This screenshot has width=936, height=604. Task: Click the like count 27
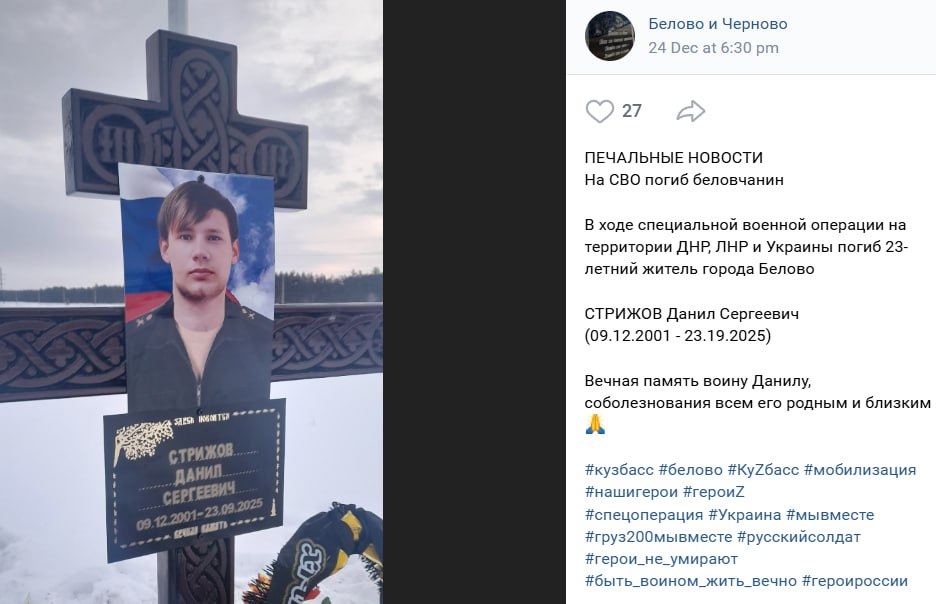(x=632, y=111)
